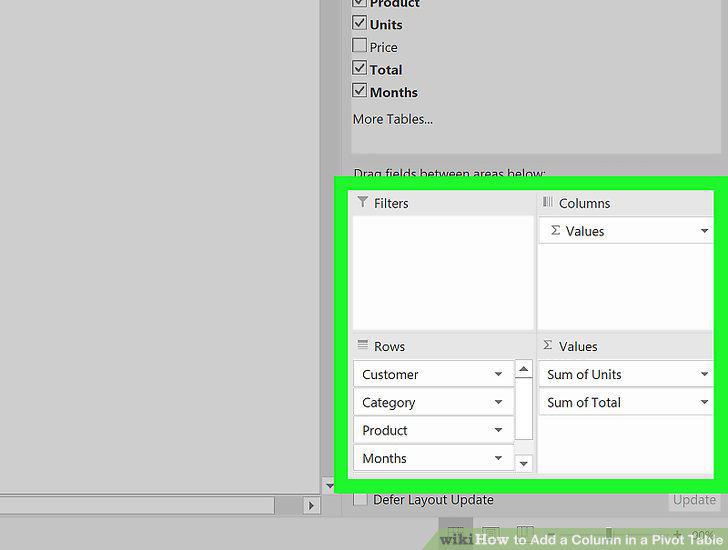Screen dimensions: 728x550
Task: Uncheck the Months field checkbox
Action: (x=359, y=91)
